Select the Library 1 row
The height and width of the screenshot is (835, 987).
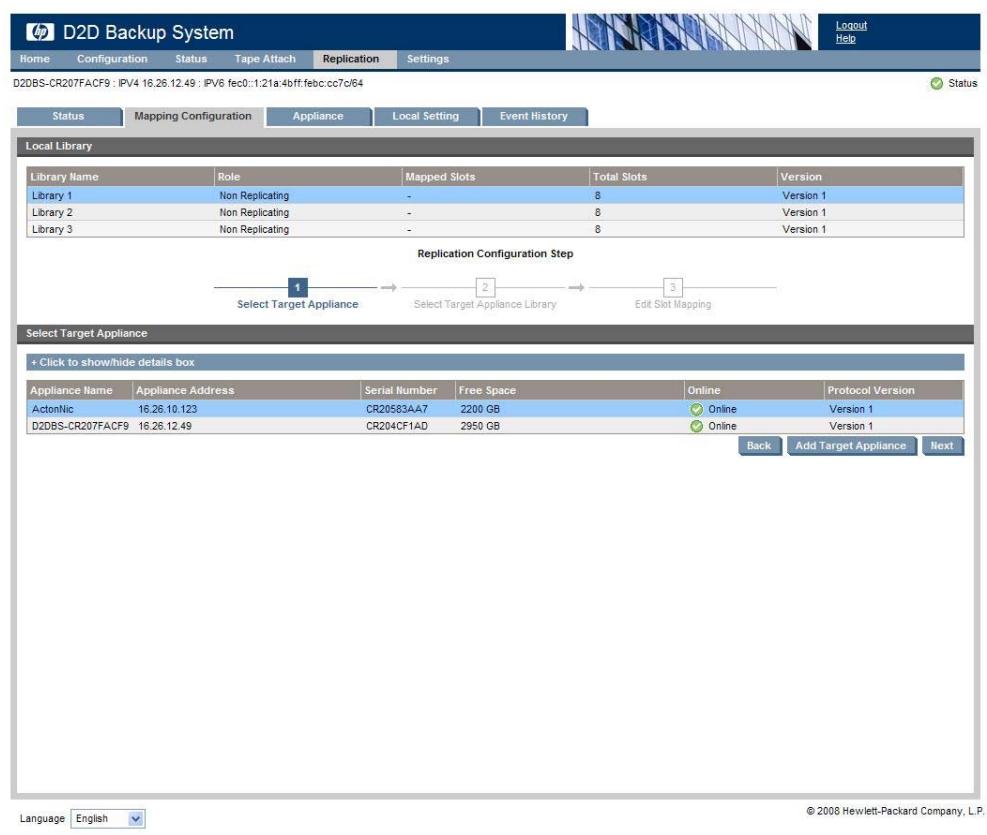495,196
